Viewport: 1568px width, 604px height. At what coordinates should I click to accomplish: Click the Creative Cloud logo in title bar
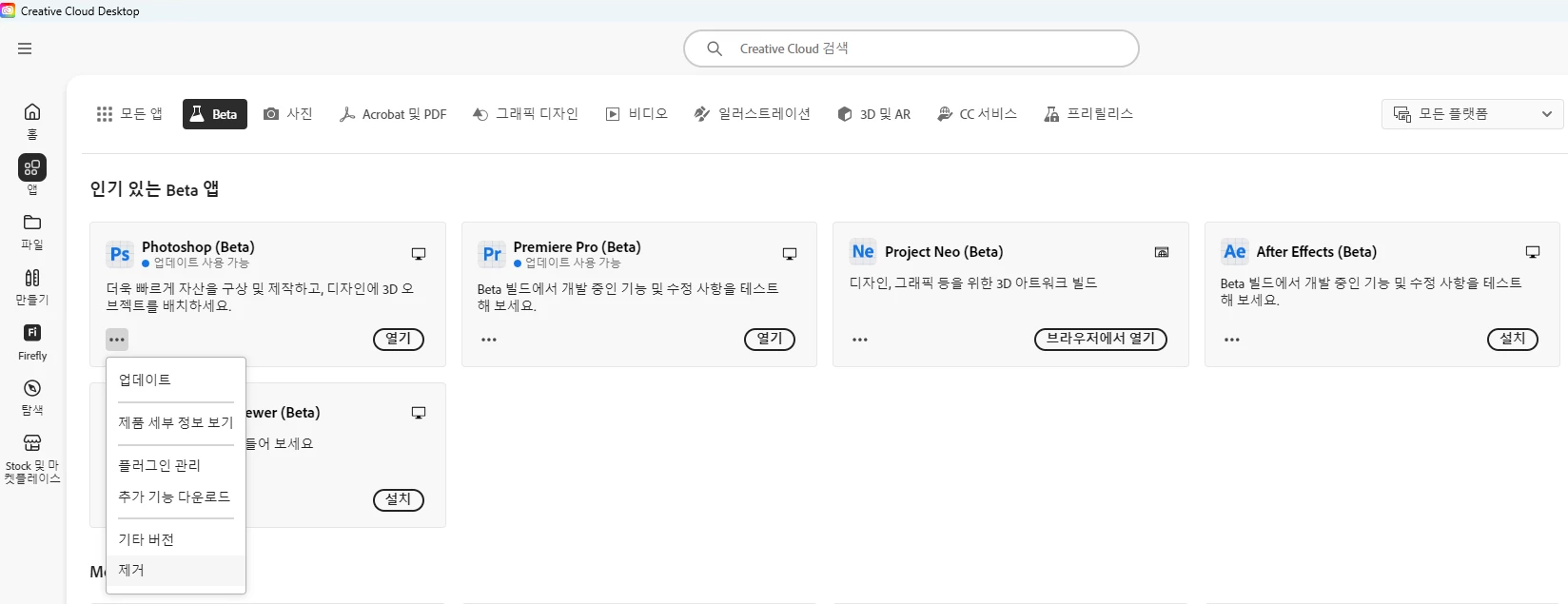(9, 10)
